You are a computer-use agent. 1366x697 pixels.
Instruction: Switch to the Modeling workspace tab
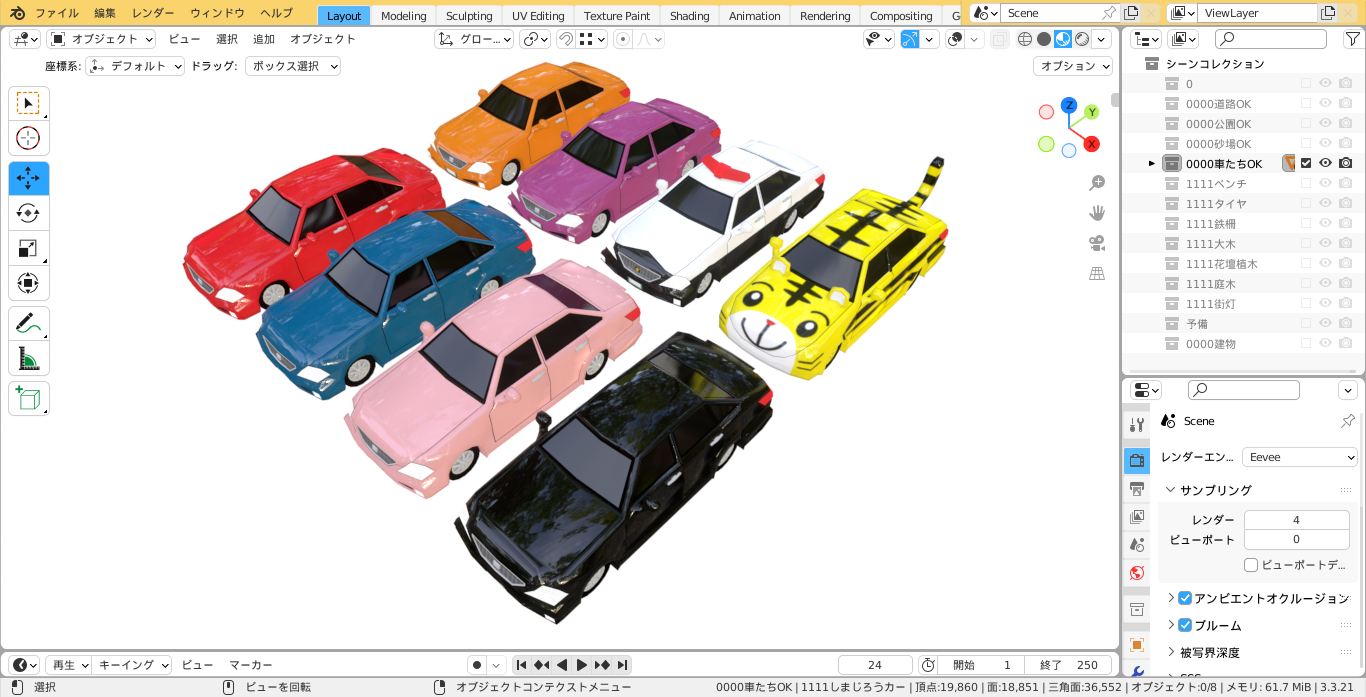(x=404, y=16)
